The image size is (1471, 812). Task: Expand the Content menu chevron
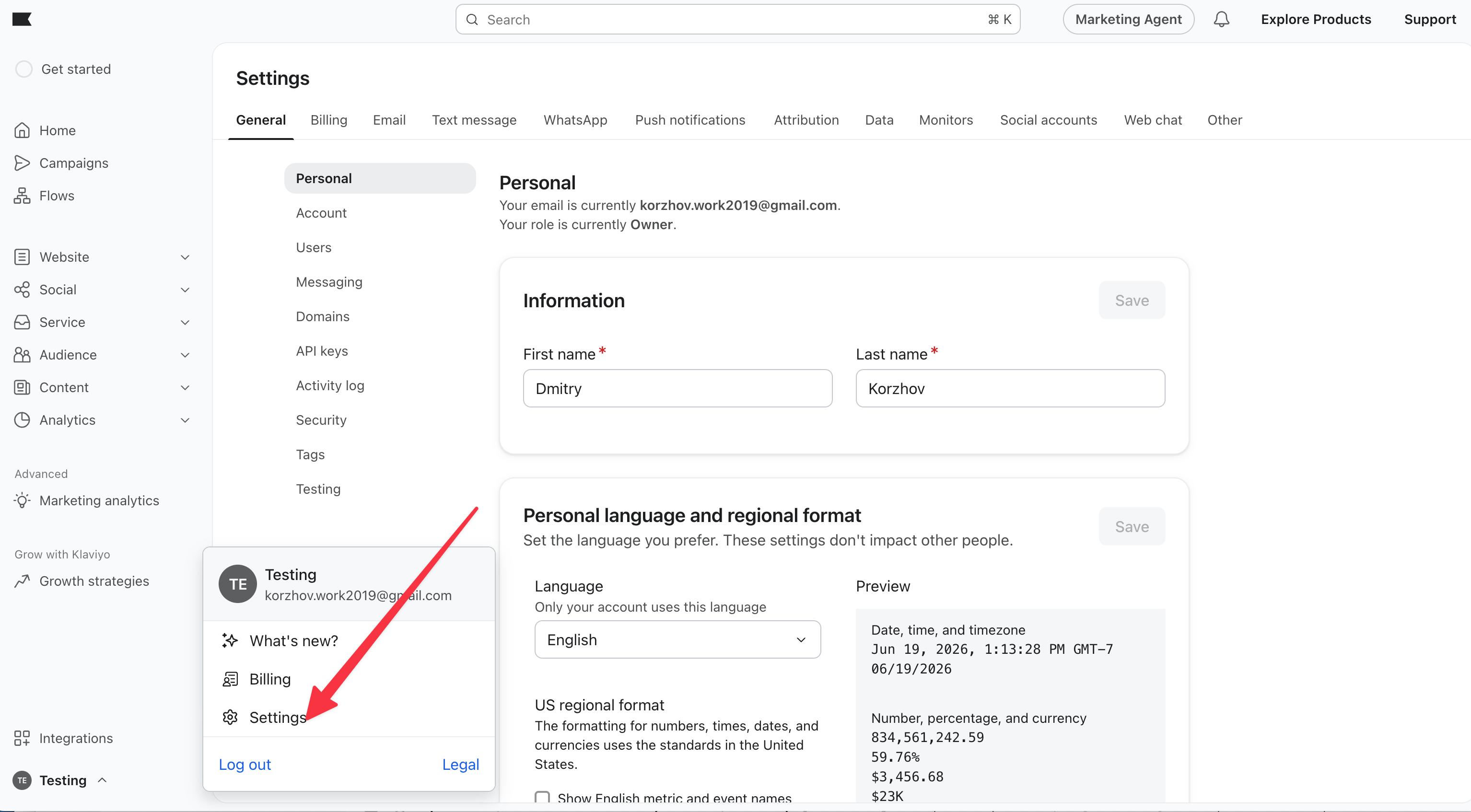[x=185, y=387]
